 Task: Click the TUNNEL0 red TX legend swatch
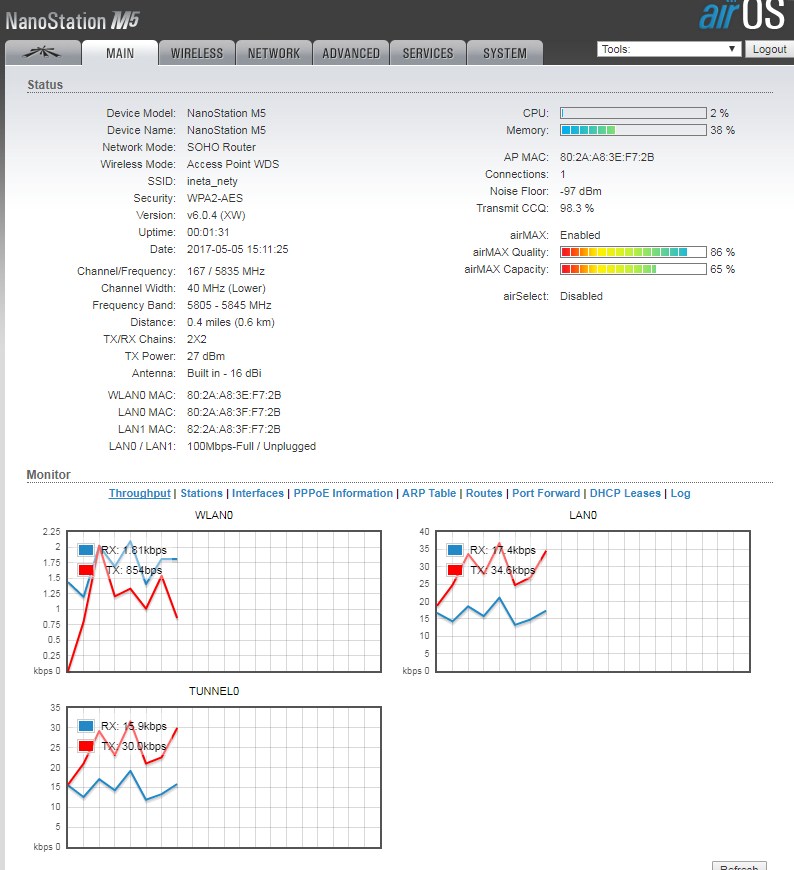coord(86,746)
